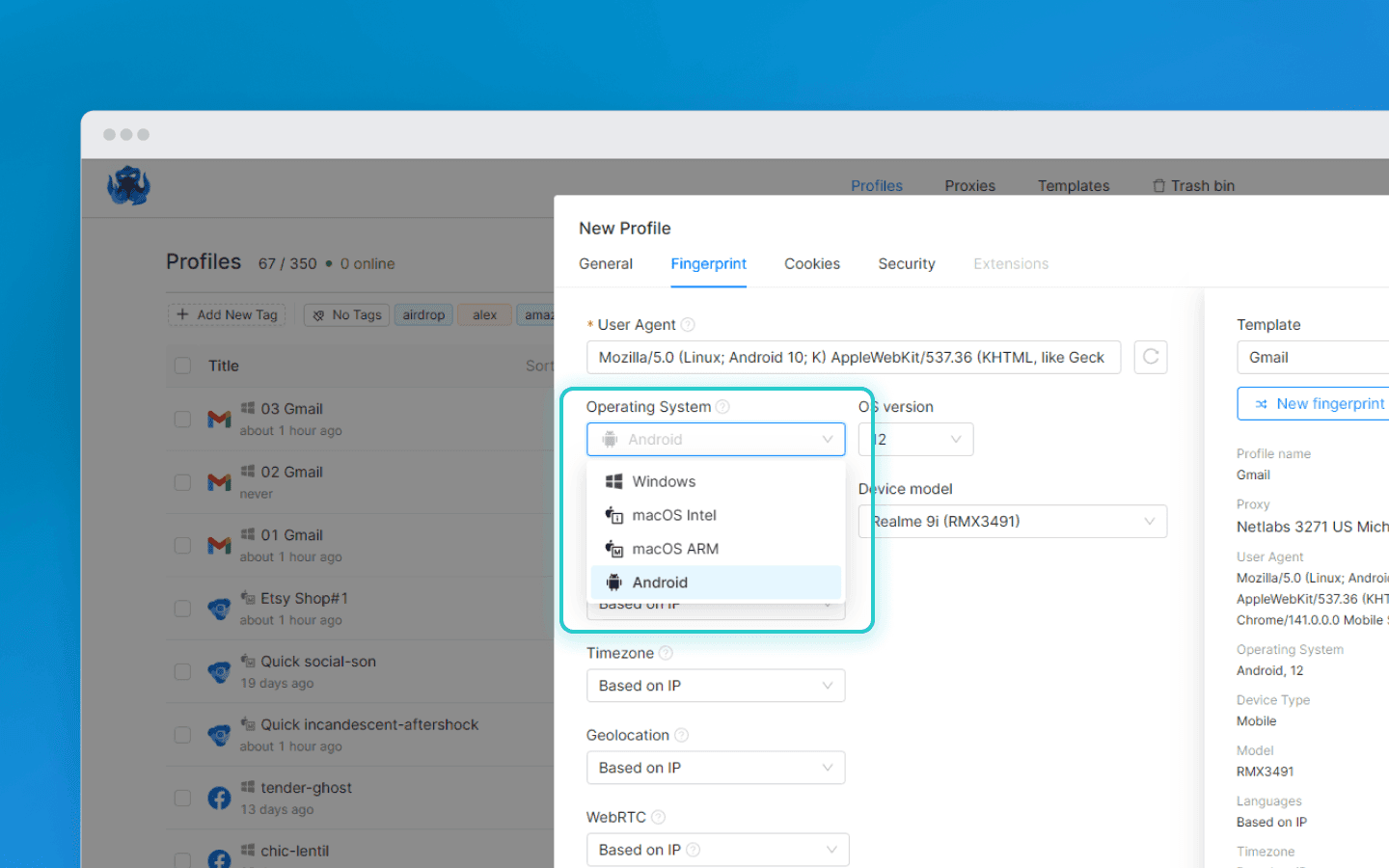Click the OS icon beside Etsy Shop#1
The image size is (1389, 868).
tap(248, 598)
